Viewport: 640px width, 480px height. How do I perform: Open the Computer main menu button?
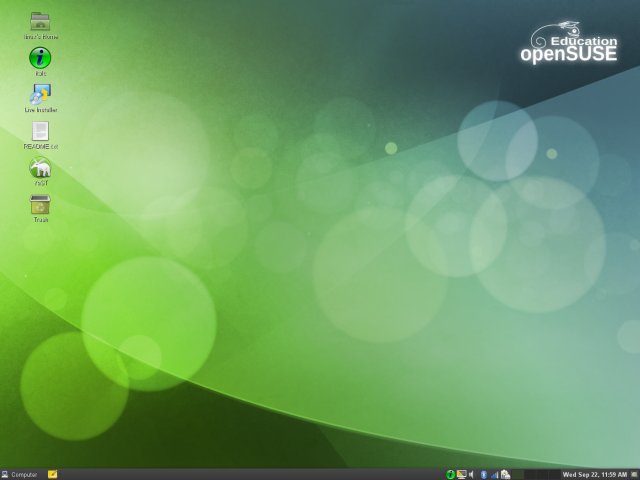(20, 474)
